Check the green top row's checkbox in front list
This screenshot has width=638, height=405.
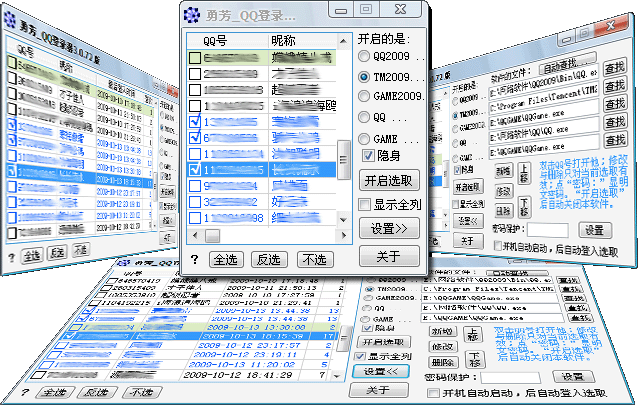pyautogui.click(x=195, y=58)
